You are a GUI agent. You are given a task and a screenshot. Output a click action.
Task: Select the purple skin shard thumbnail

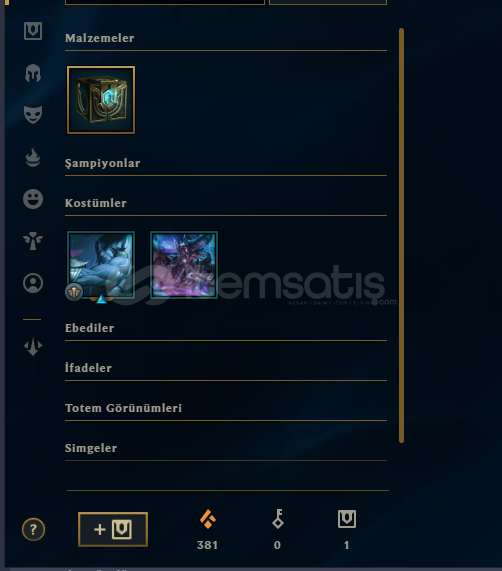tap(184, 265)
